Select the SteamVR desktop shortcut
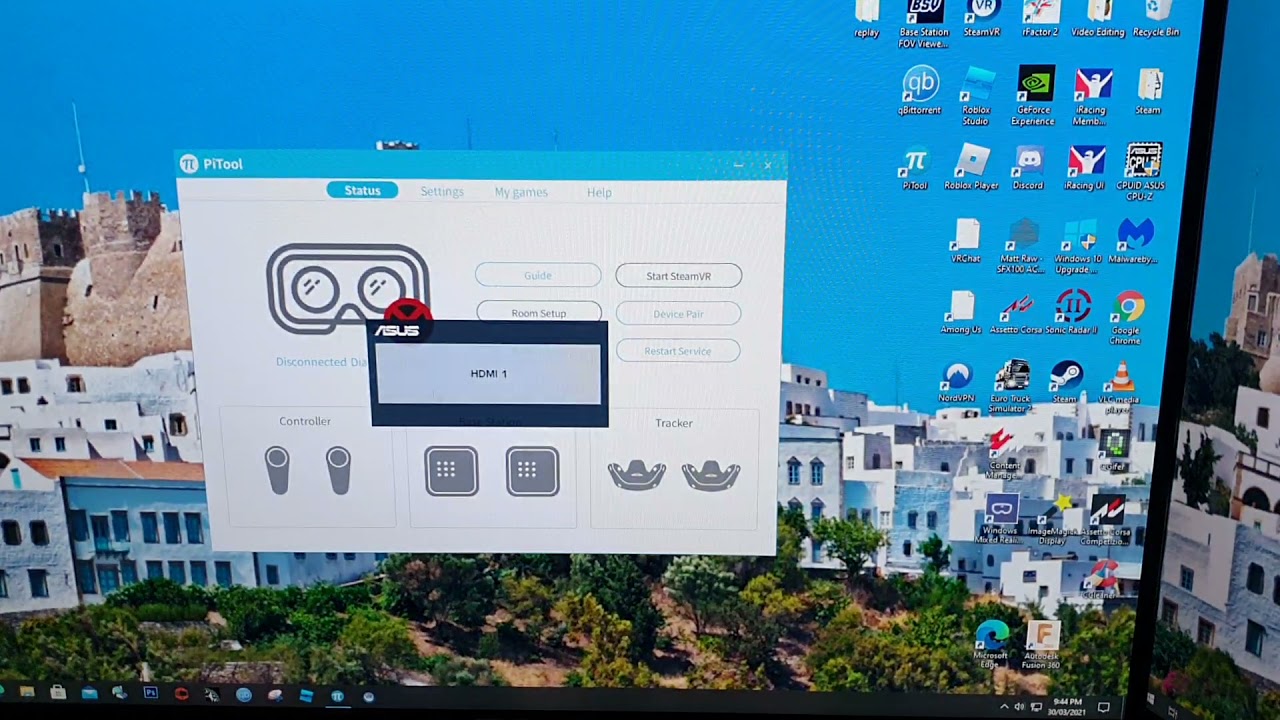This screenshot has width=1280, height=720. point(982,18)
